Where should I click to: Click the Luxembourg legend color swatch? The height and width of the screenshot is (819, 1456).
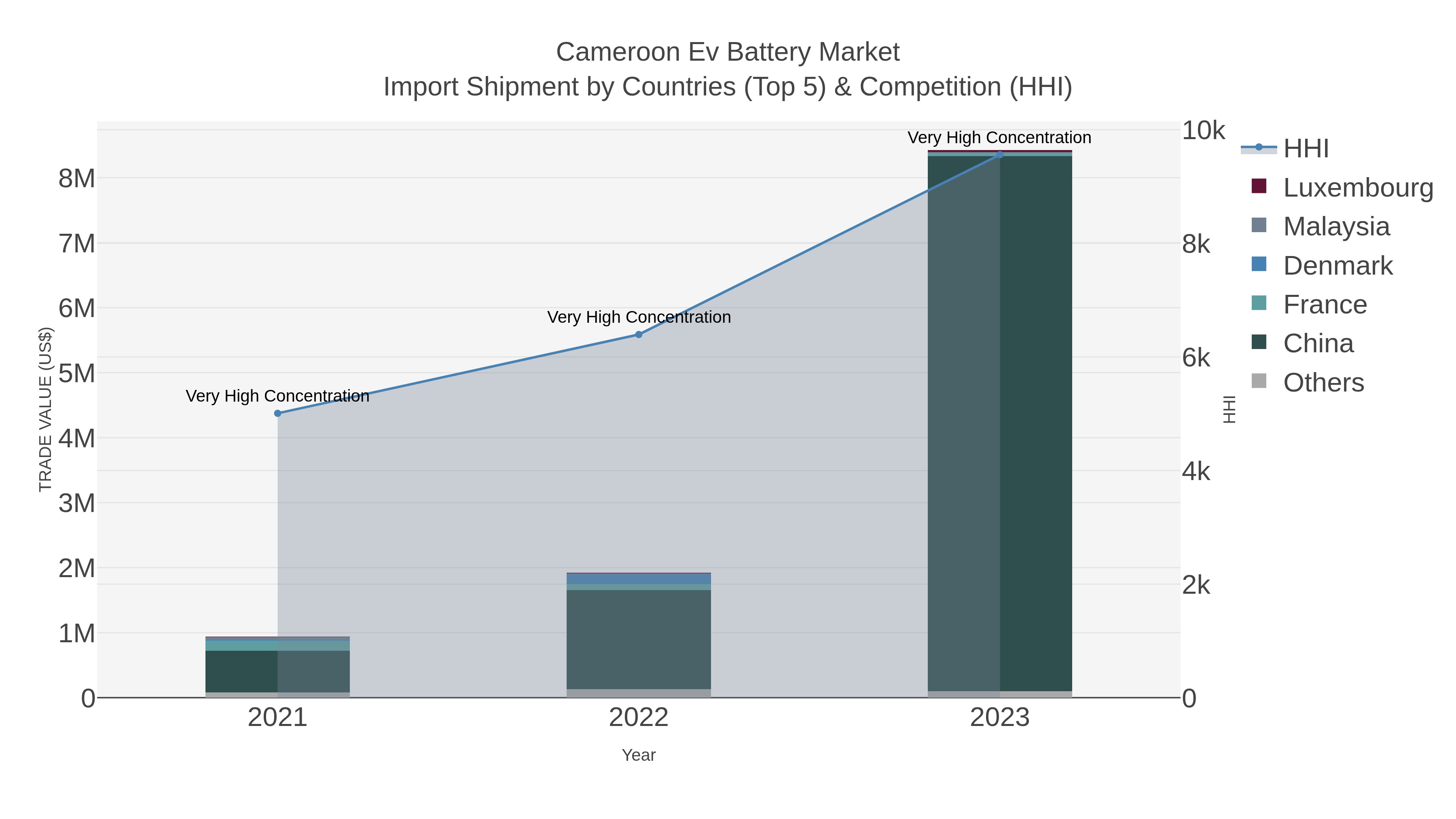click(1259, 186)
